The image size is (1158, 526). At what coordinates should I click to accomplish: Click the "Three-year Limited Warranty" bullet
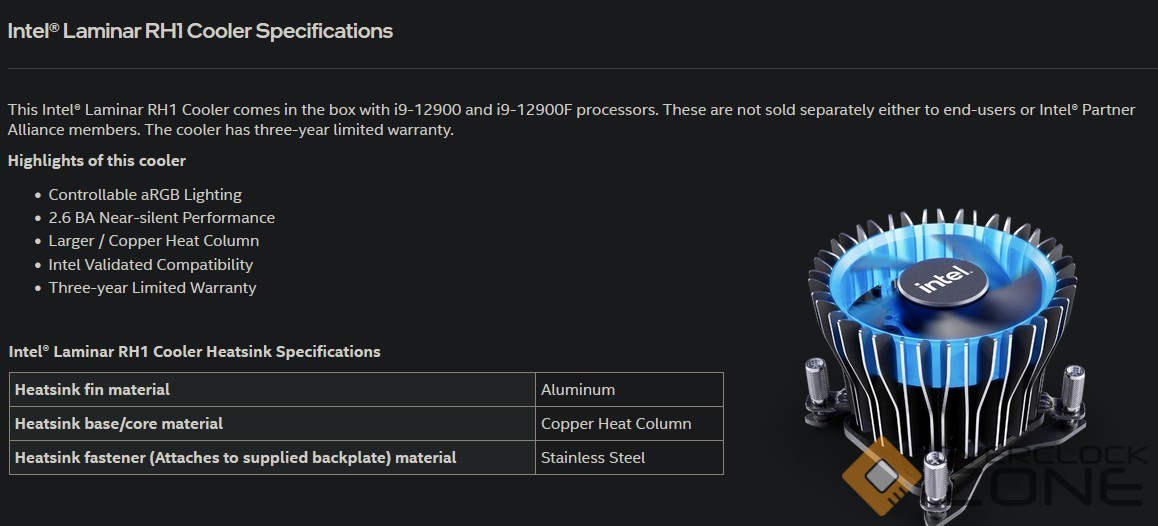tap(152, 288)
